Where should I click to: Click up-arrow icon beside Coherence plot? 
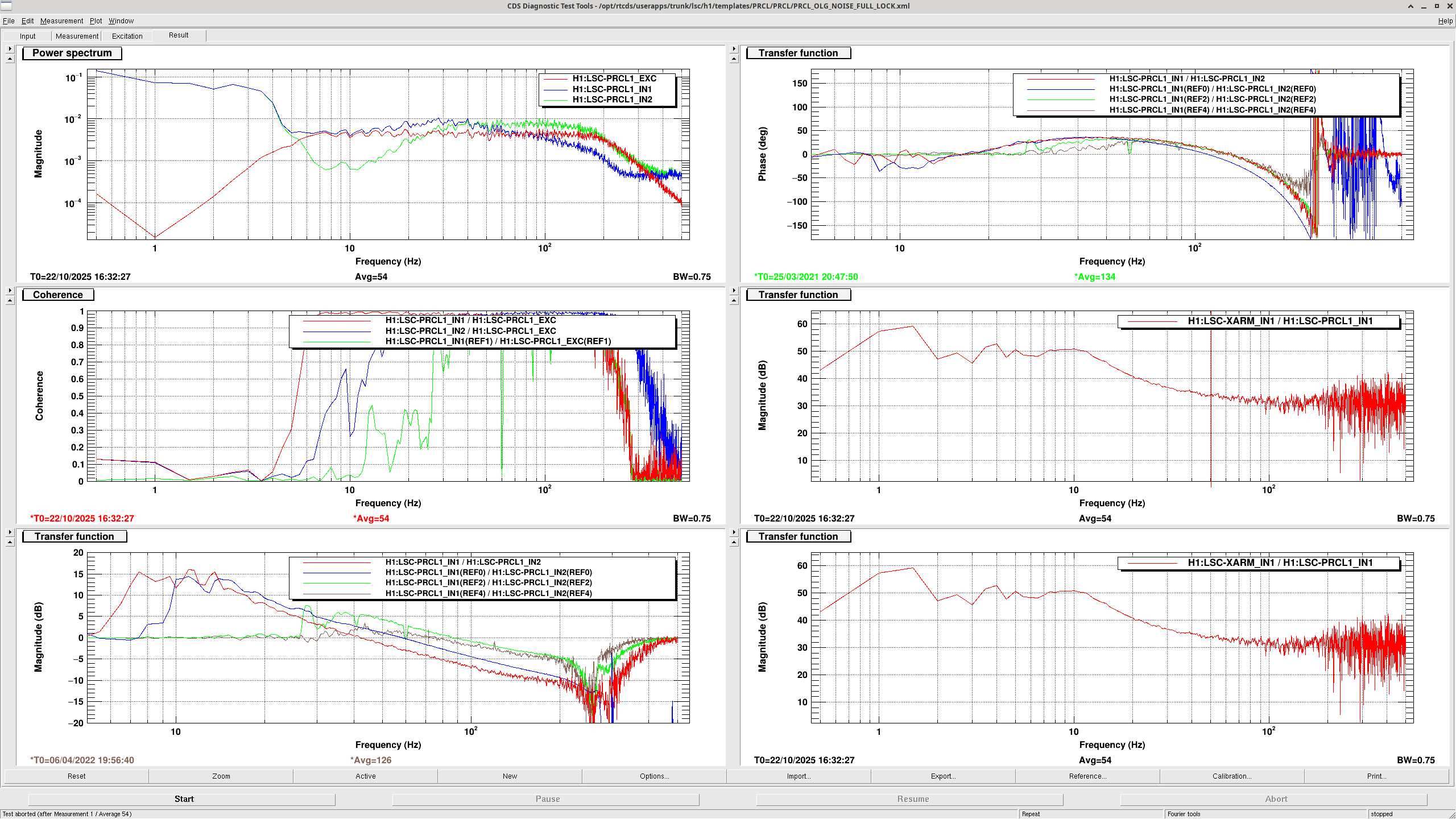coord(10,301)
